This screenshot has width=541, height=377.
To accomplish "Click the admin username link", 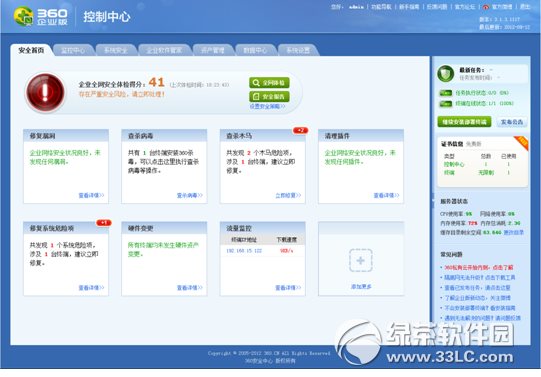I will pos(356,7).
